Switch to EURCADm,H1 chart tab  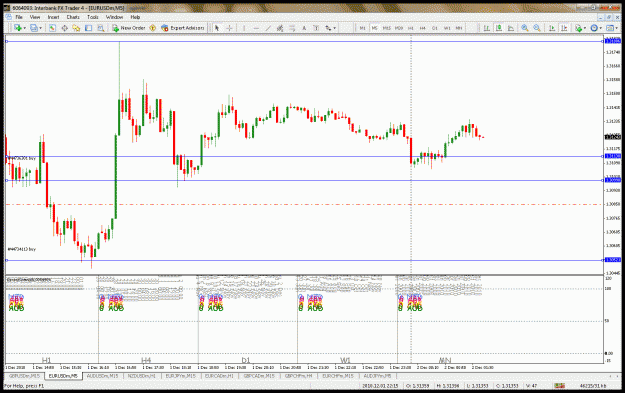click(220, 376)
